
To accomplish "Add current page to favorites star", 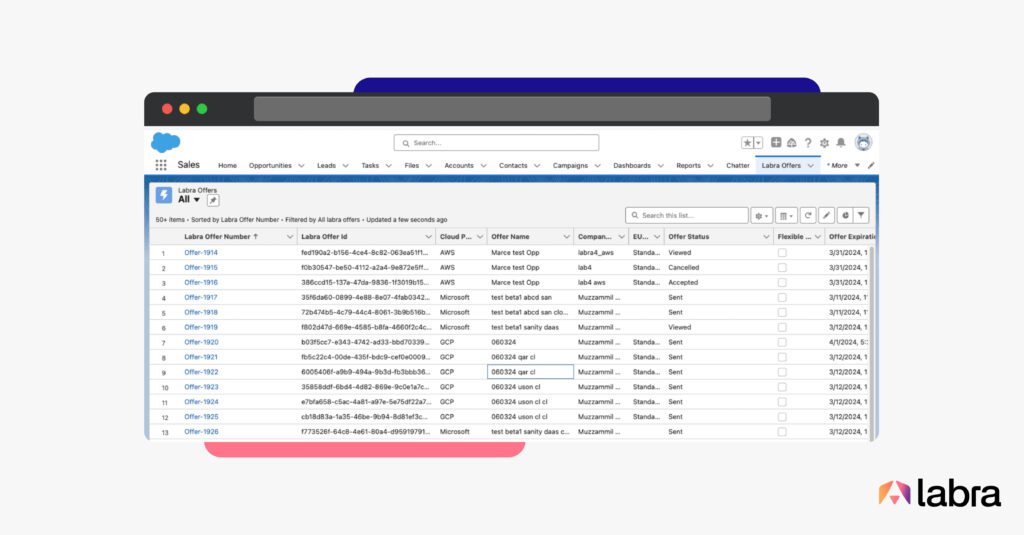I will 747,142.
